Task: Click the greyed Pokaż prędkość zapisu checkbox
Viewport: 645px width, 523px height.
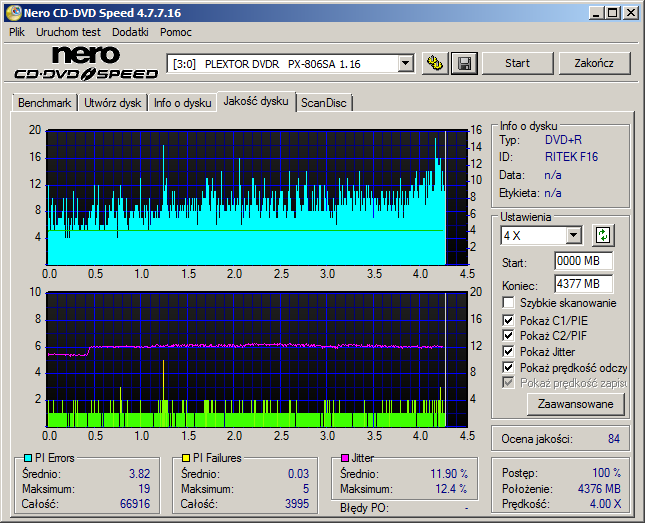Action: [x=508, y=383]
